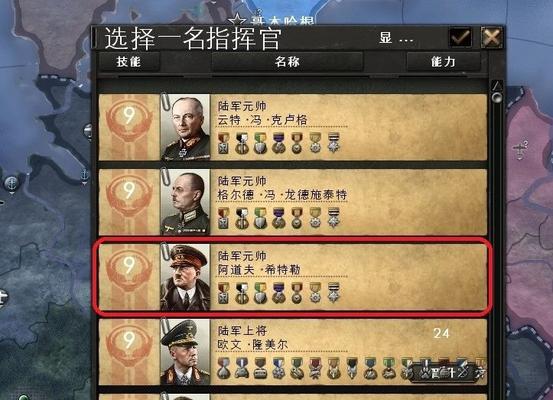Image resolution: width=553 pixels, height=400 pixels.
Task: Sort commanders by 技能 column
Action: point(129,62)
